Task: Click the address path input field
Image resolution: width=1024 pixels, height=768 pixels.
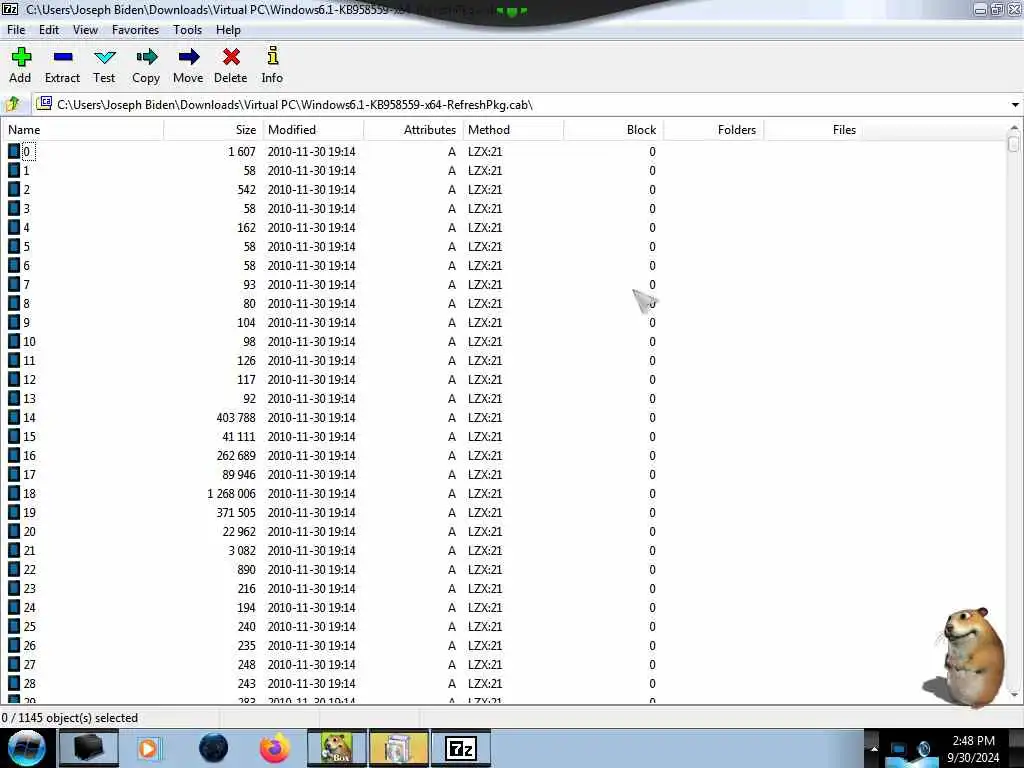Action: 522,104
